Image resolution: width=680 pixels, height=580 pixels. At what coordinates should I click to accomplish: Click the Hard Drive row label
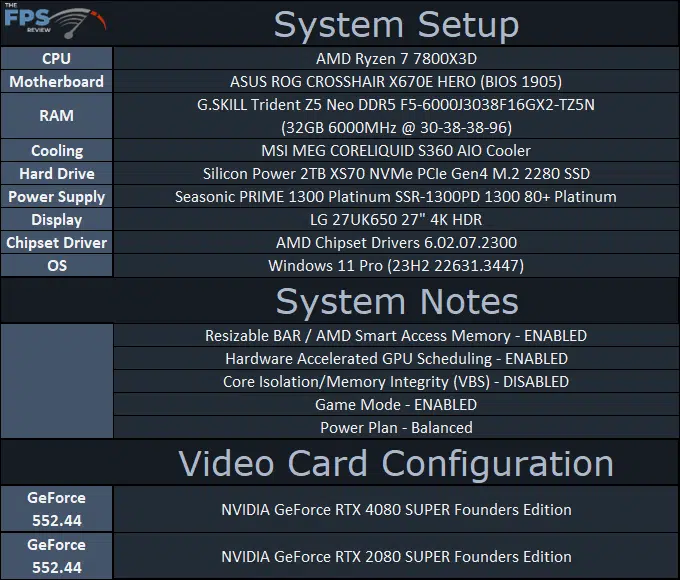tap(56, 174)
